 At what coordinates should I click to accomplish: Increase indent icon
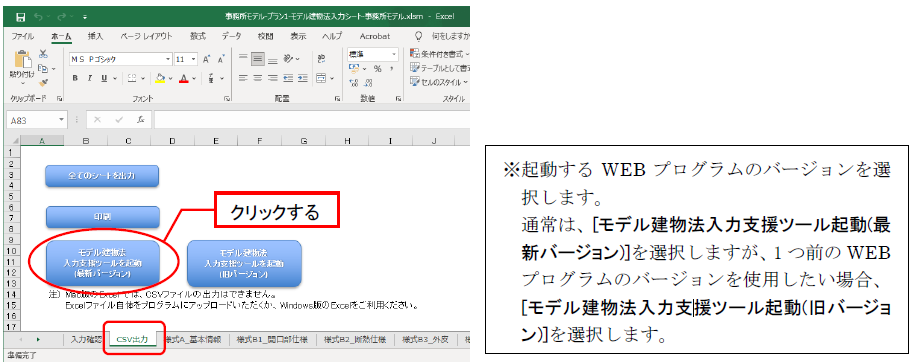[x=302, y=78]
